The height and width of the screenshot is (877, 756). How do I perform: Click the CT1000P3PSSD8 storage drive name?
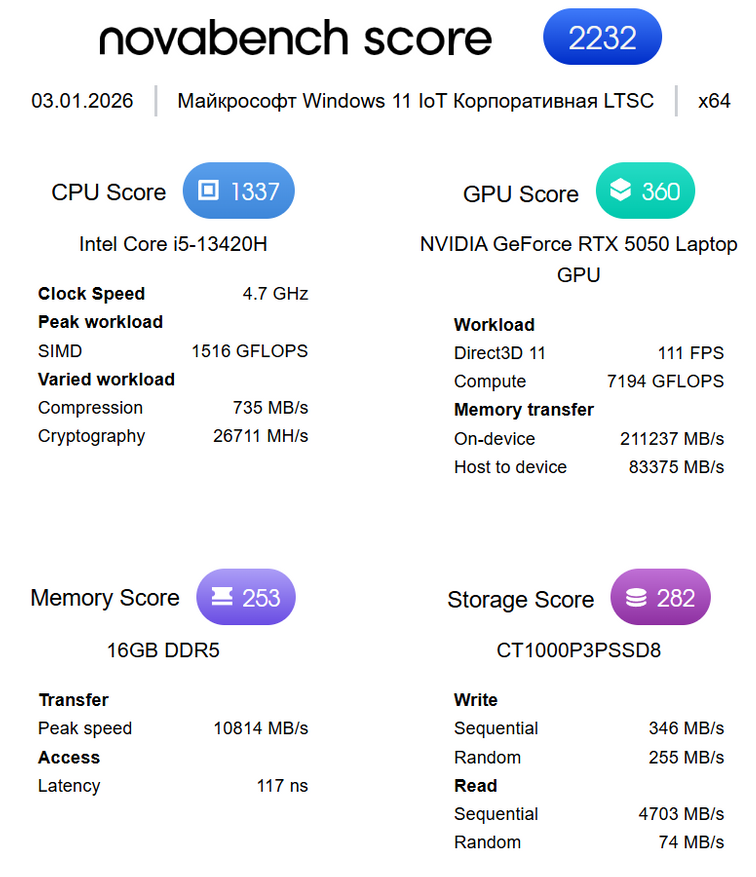click(x=578, y=651)
